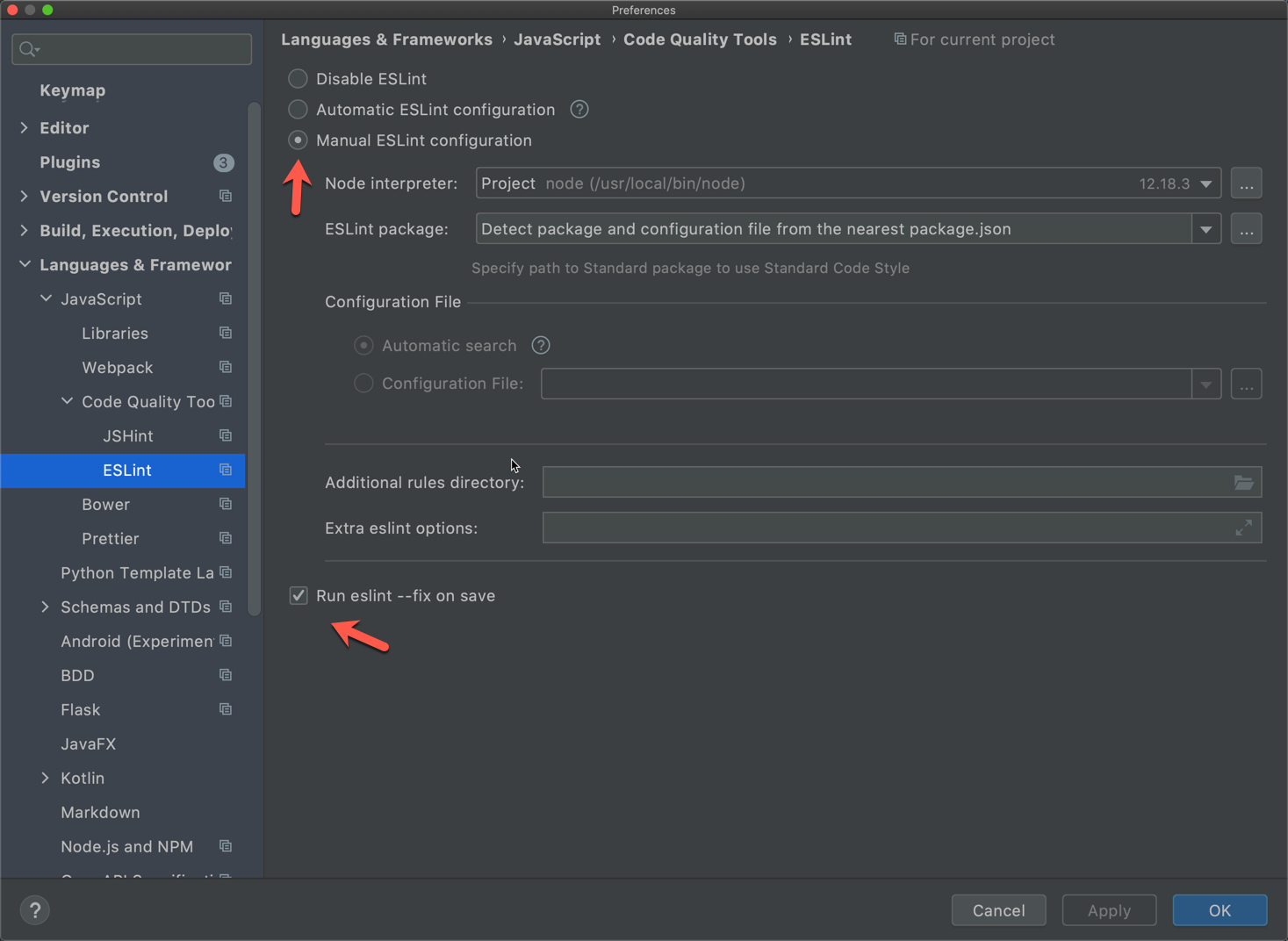Click the project-level icon beside Android (Experimental)

click(x=226, y=642)
